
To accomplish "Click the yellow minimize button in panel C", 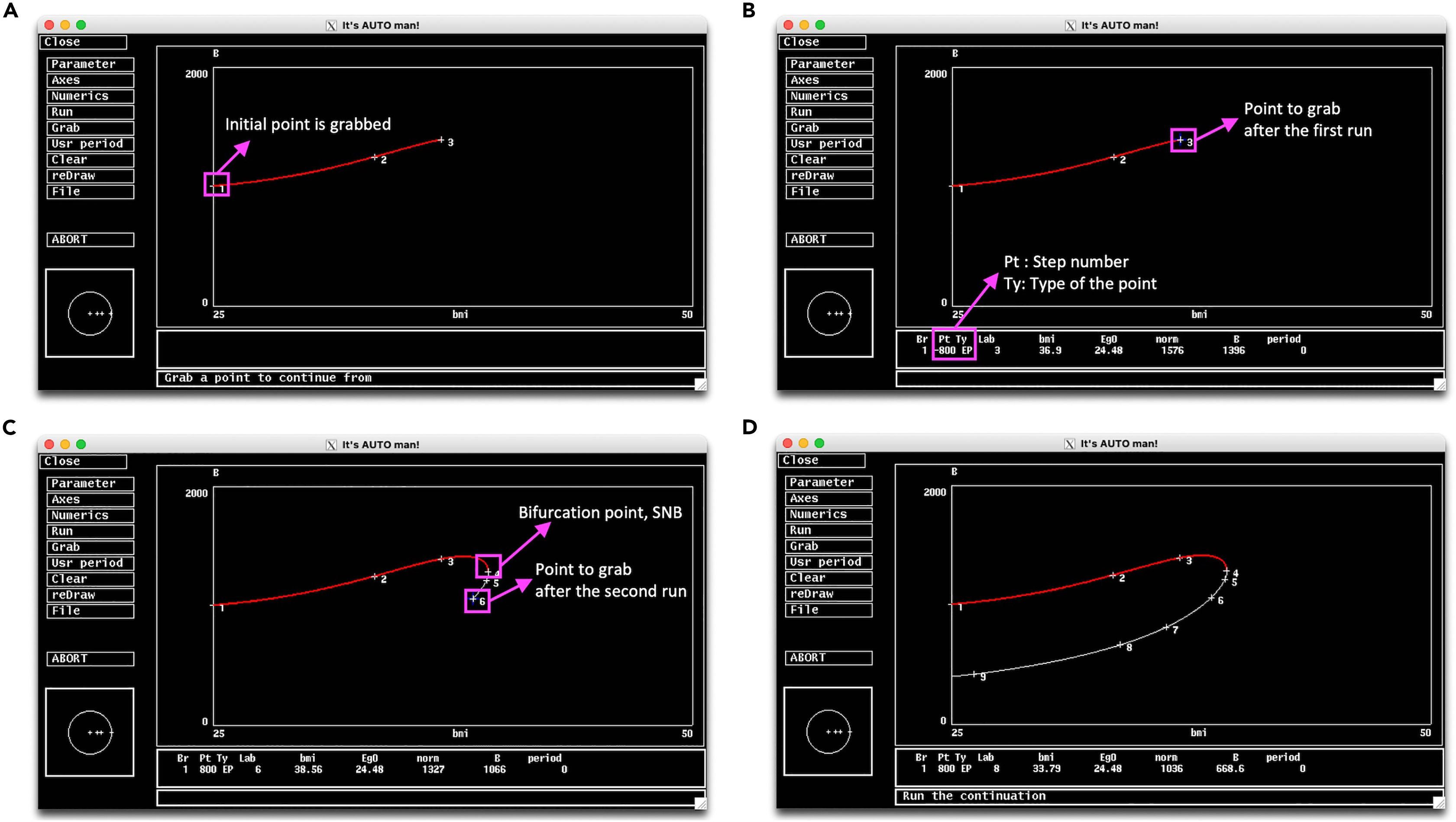I will 65,444.
